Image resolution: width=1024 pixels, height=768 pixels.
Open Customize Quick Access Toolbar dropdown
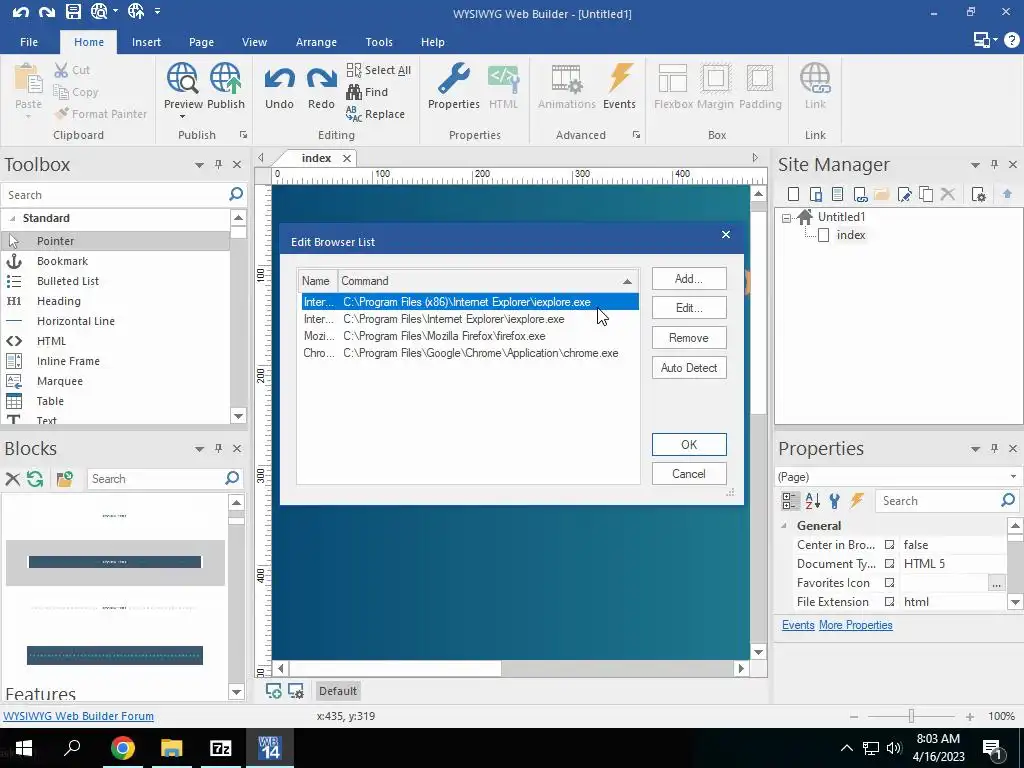point(157,11)
